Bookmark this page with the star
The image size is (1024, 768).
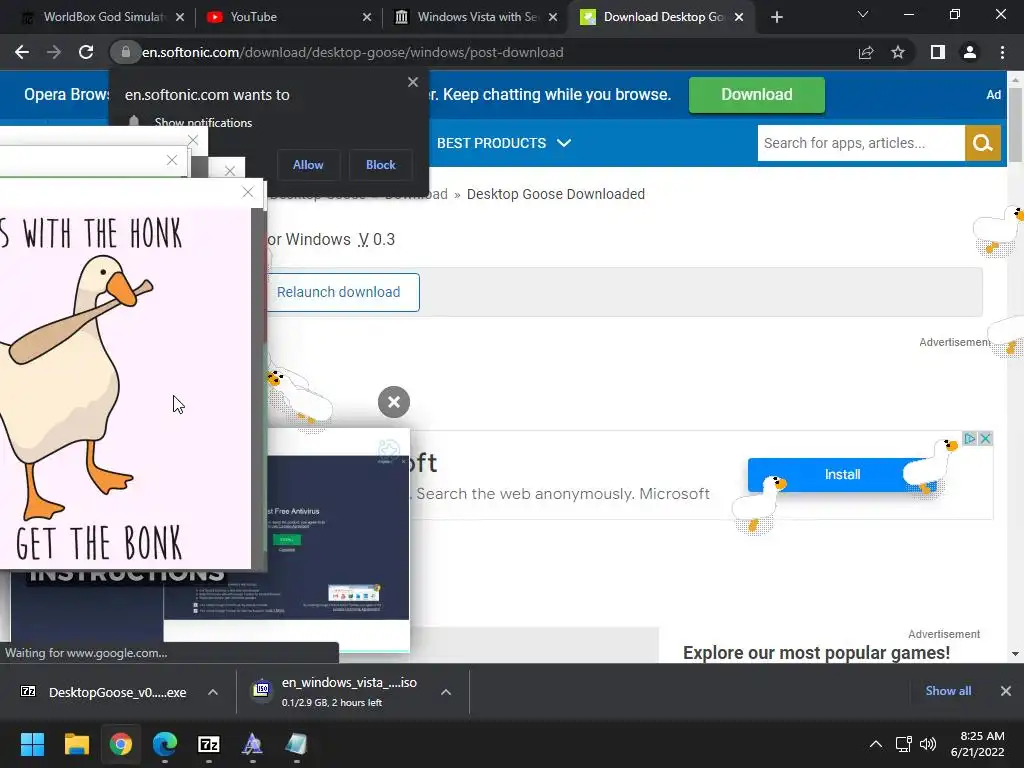(898, 52)
